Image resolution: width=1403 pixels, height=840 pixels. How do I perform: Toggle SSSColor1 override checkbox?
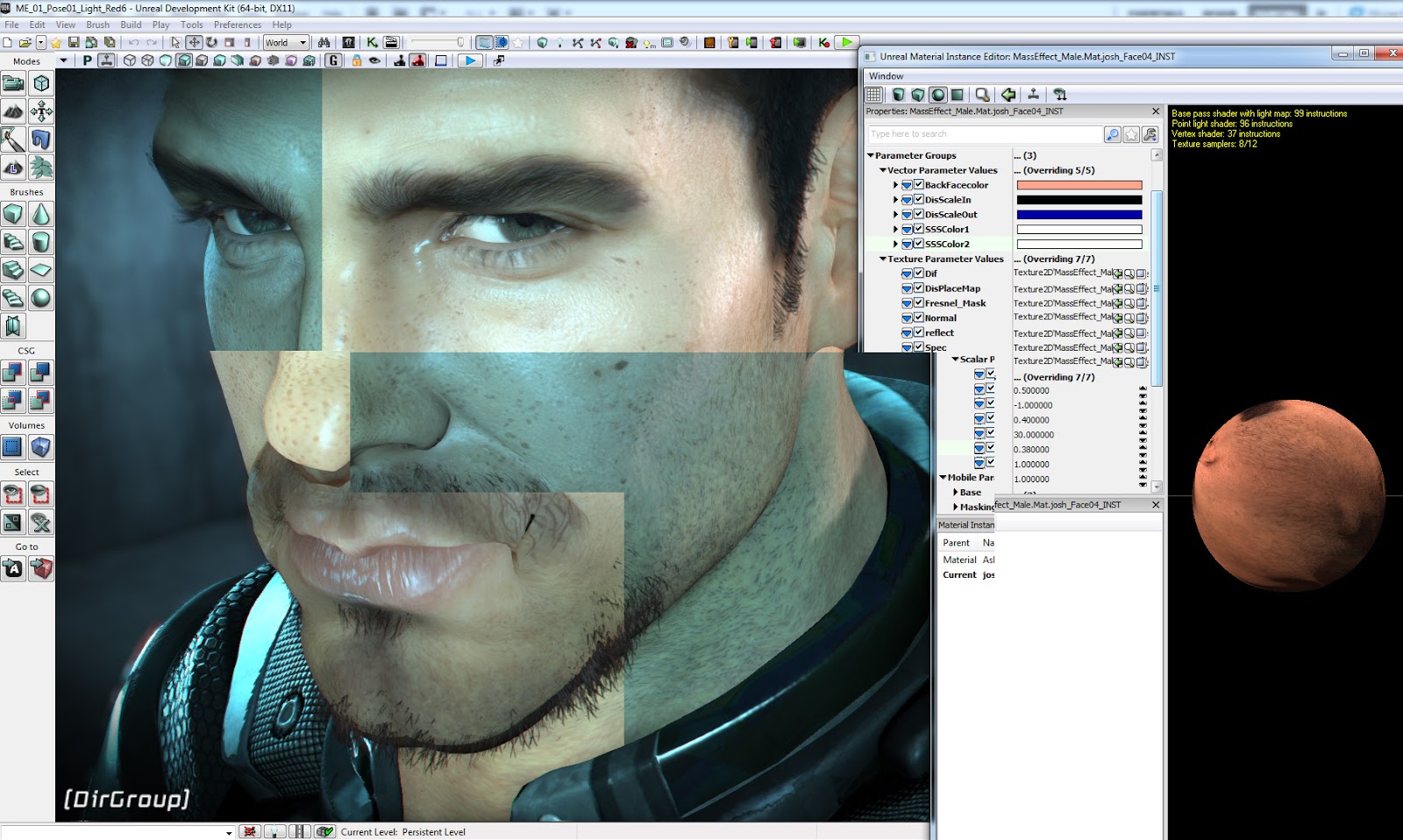pyautogui.click(x=919, y=229)
